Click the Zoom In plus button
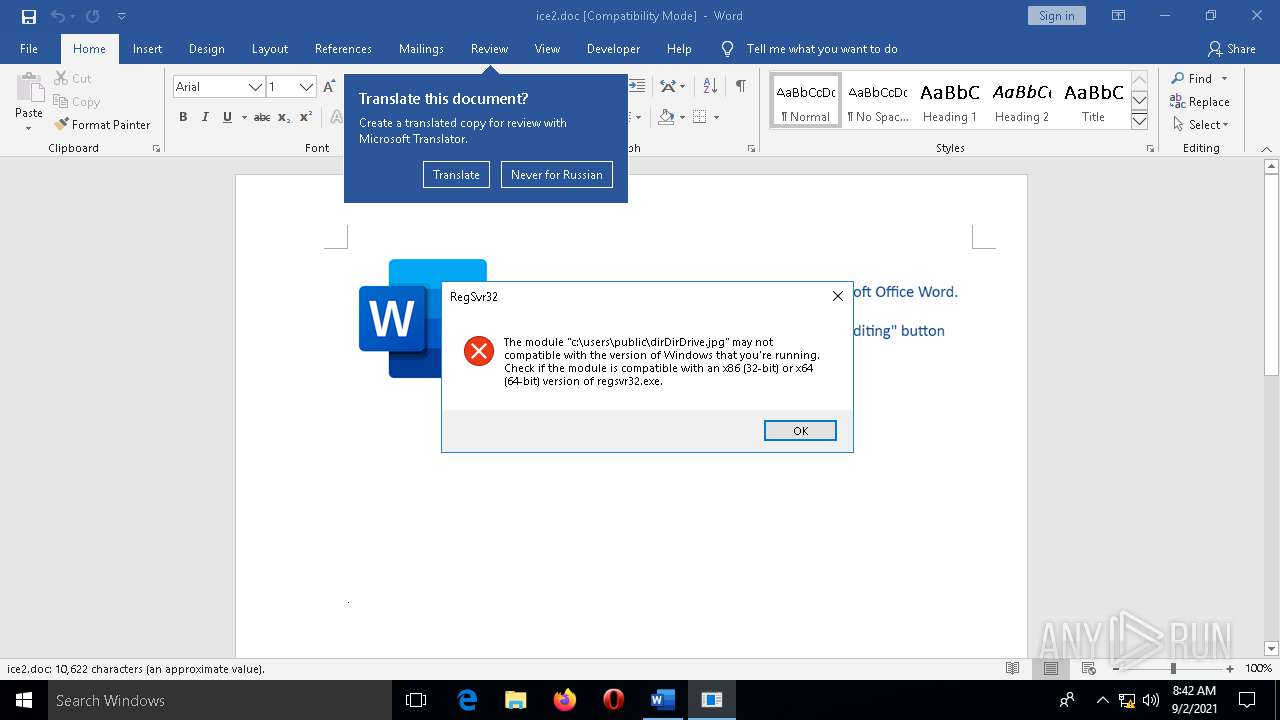Screen dimensions: 1280x720 1230,669
